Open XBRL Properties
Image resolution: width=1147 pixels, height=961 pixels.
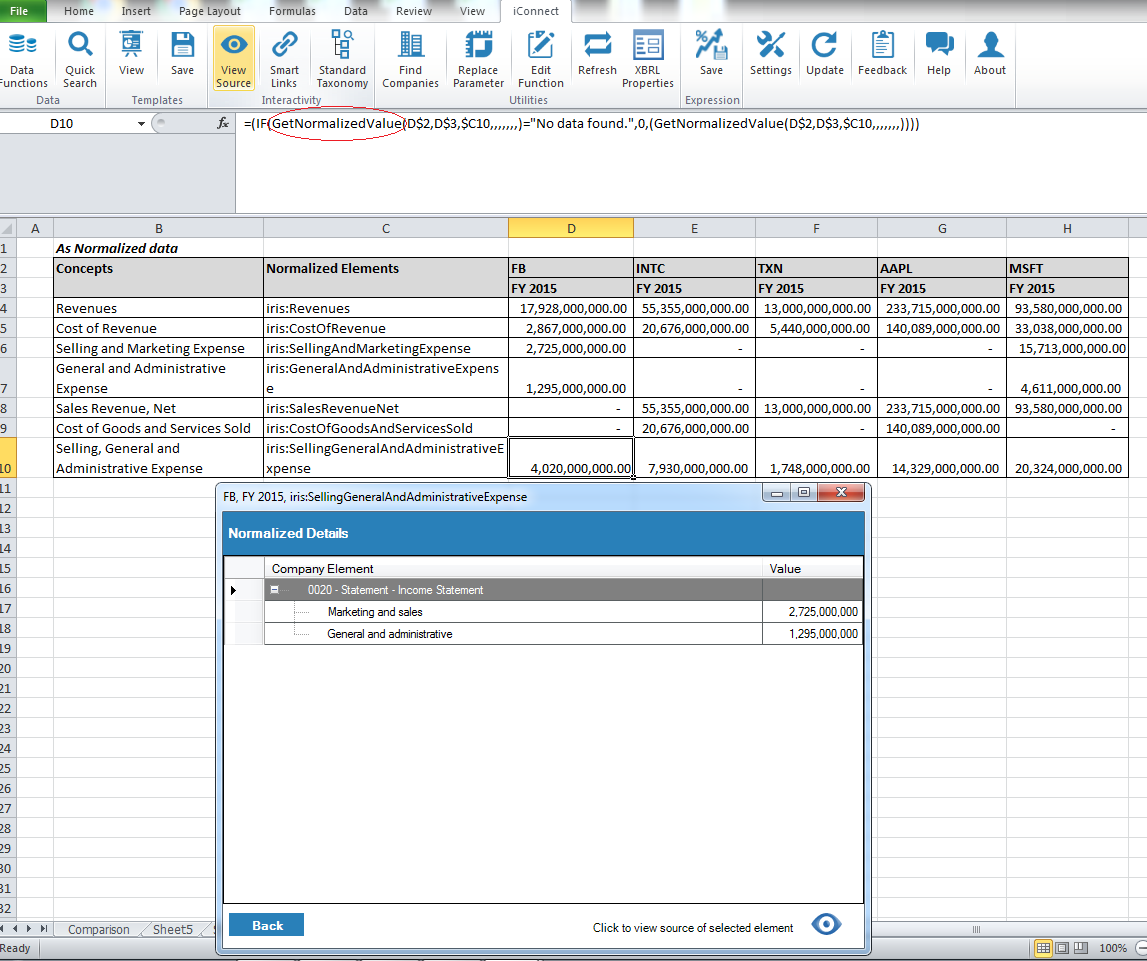point(647,60)
